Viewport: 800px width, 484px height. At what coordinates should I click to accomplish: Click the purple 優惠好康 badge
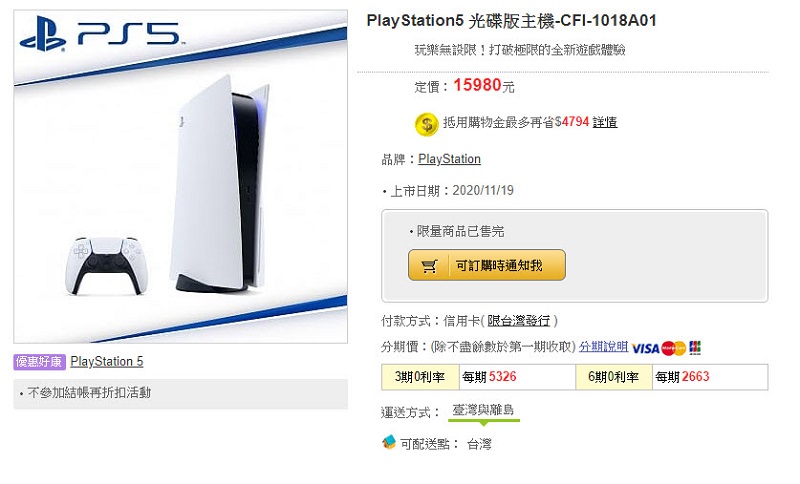tap(39, 362)
